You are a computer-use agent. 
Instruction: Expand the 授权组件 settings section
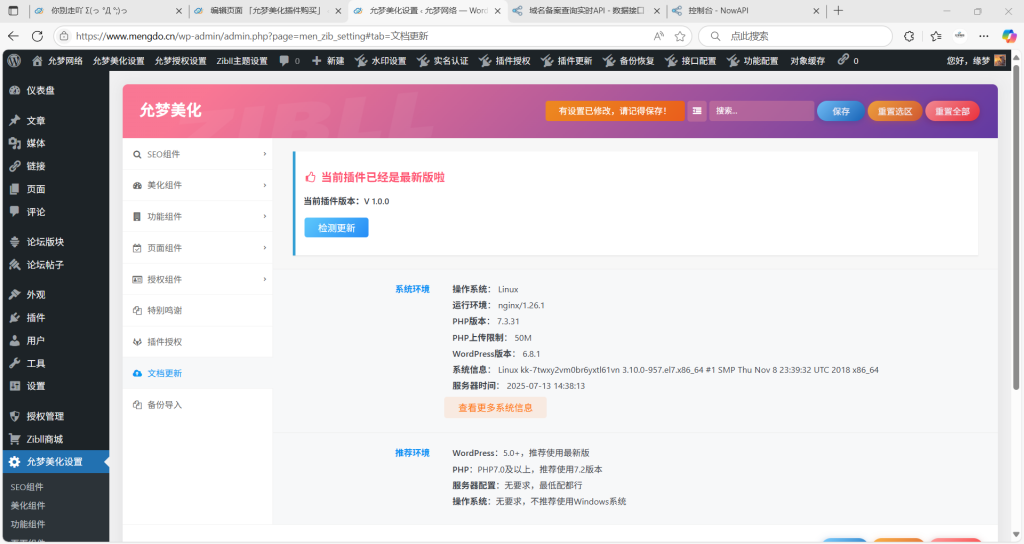pos(197,279)
